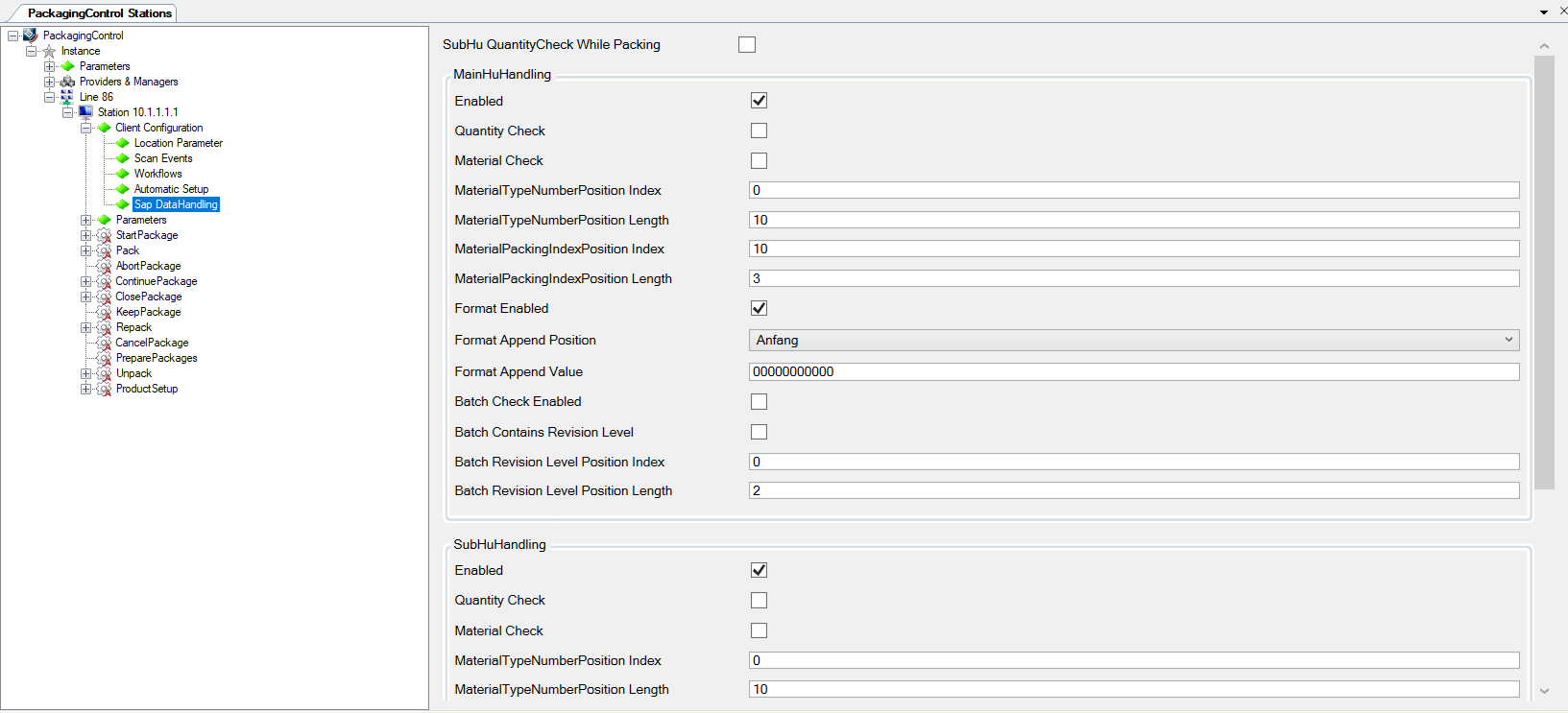Expand the ProductSetup node
Image resolution: width=1568 pixels, height=713 pixels.
click(x=85, y=389)
